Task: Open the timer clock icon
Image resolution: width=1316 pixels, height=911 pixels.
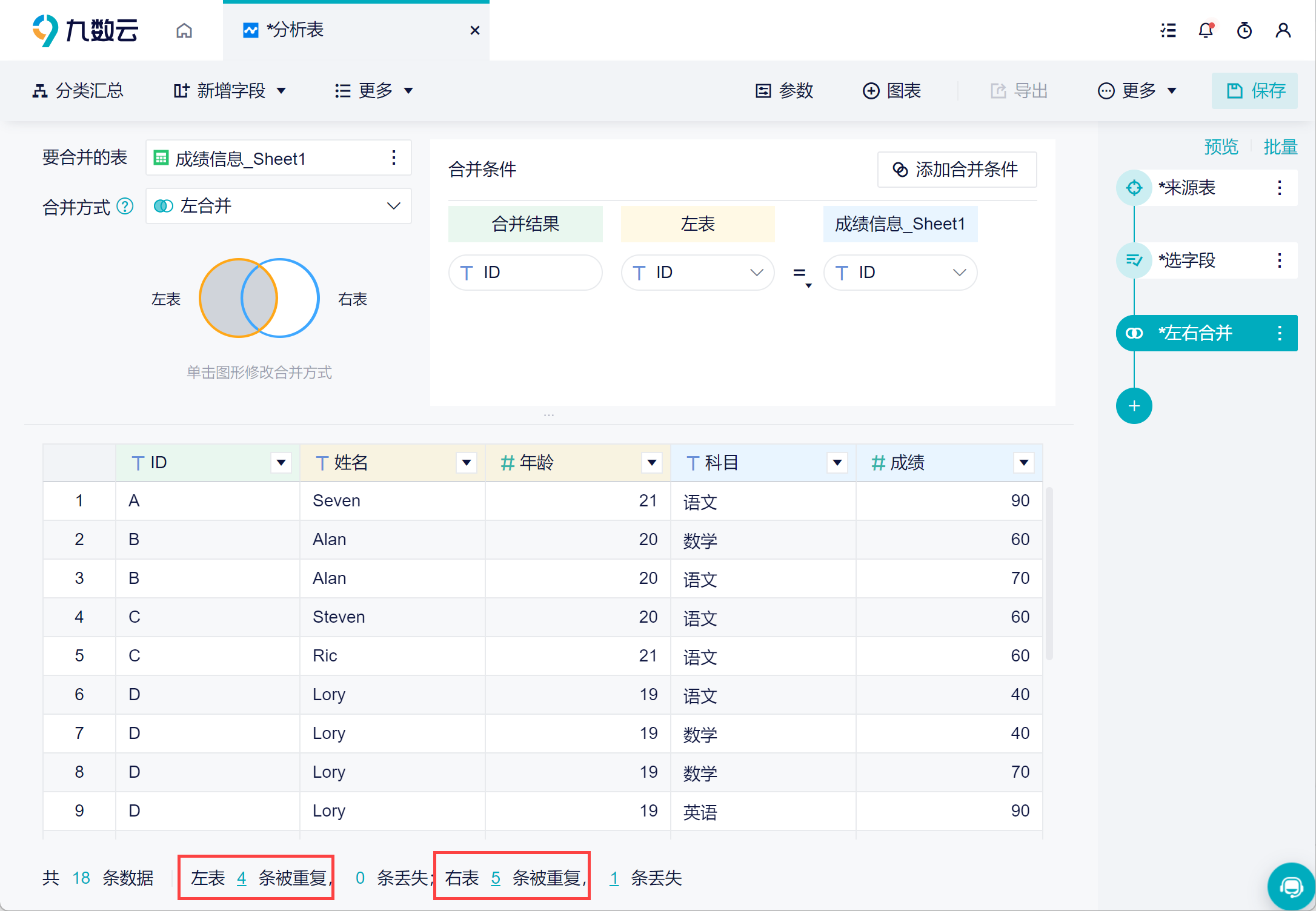Action: [1245, 30]
